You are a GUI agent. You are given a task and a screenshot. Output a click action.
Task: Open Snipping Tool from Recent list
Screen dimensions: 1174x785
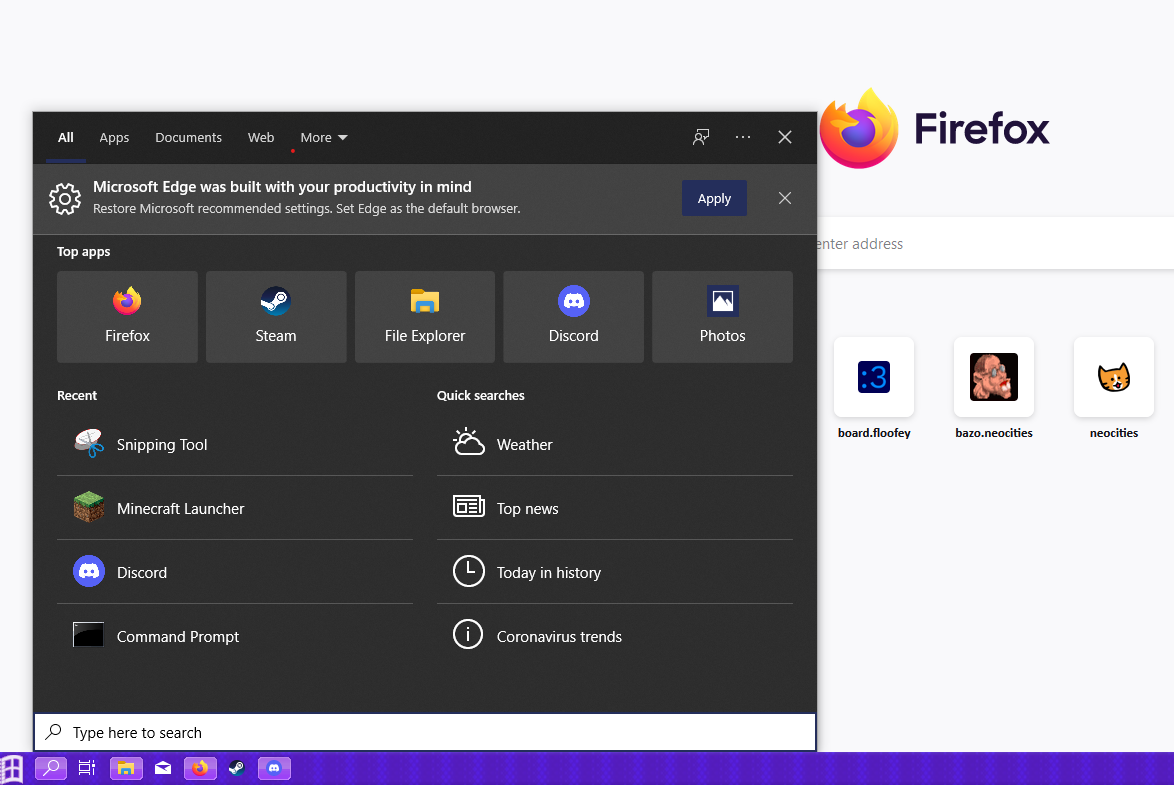tap(235, 444)
